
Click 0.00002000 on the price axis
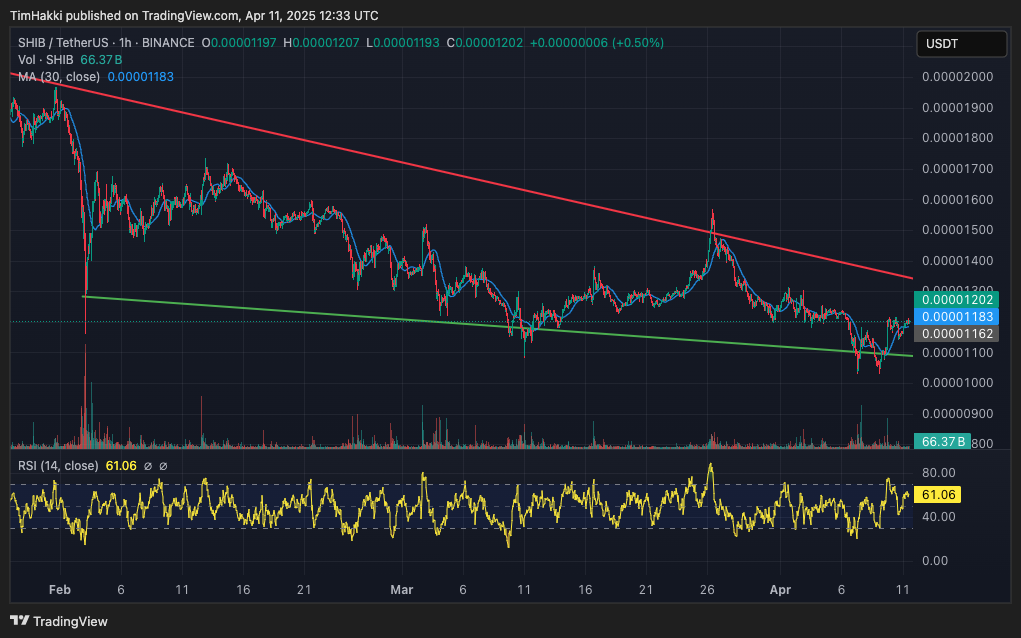pyautogui.click(x=958, y=77)
